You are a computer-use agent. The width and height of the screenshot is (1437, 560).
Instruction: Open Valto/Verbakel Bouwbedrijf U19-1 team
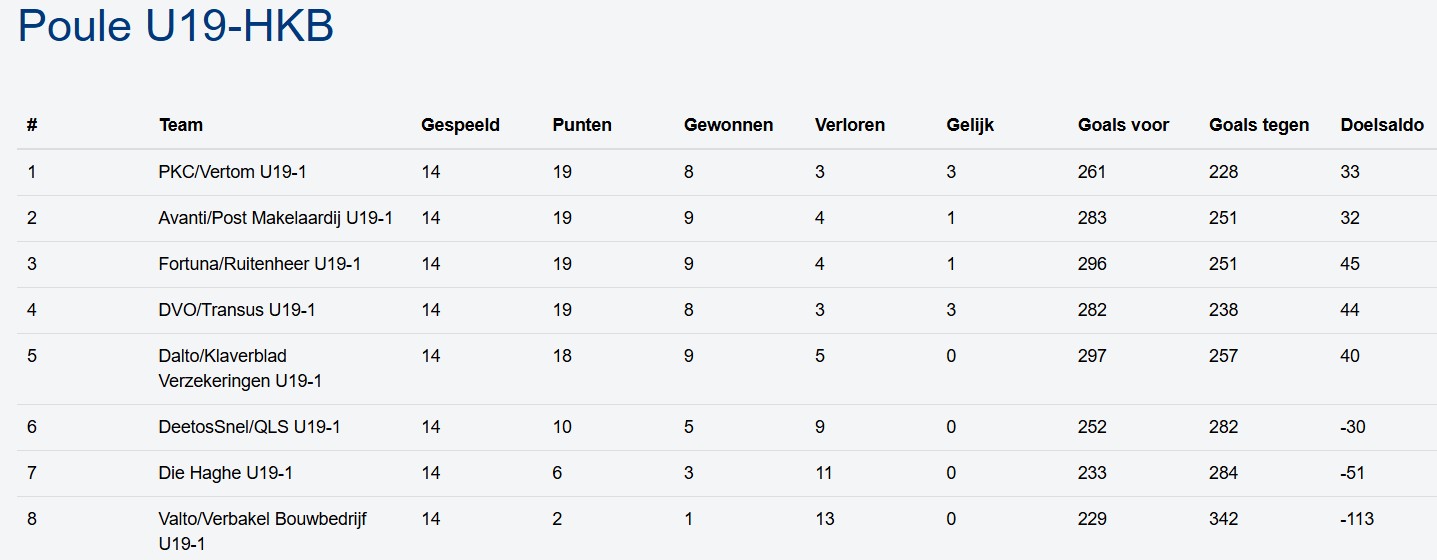point(264,531)
